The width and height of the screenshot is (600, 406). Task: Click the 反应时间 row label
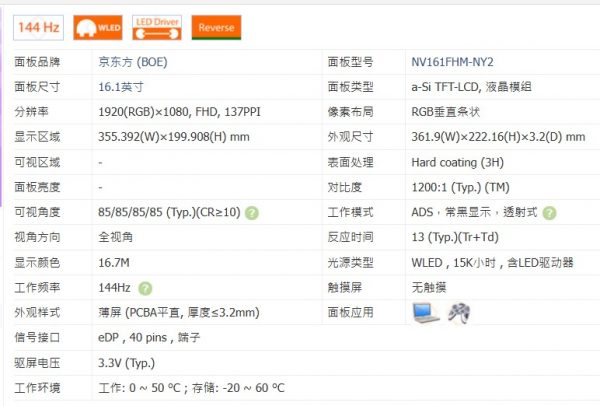[350, 237]
